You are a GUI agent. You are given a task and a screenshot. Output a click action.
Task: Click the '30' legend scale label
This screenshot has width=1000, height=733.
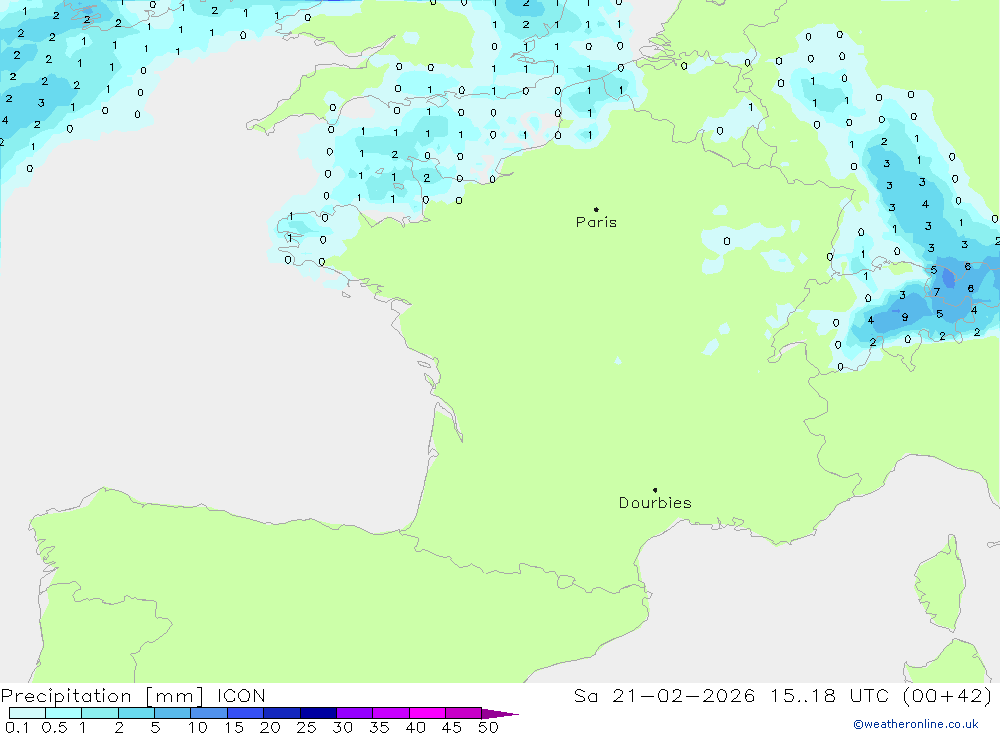(x=343, y=727)
